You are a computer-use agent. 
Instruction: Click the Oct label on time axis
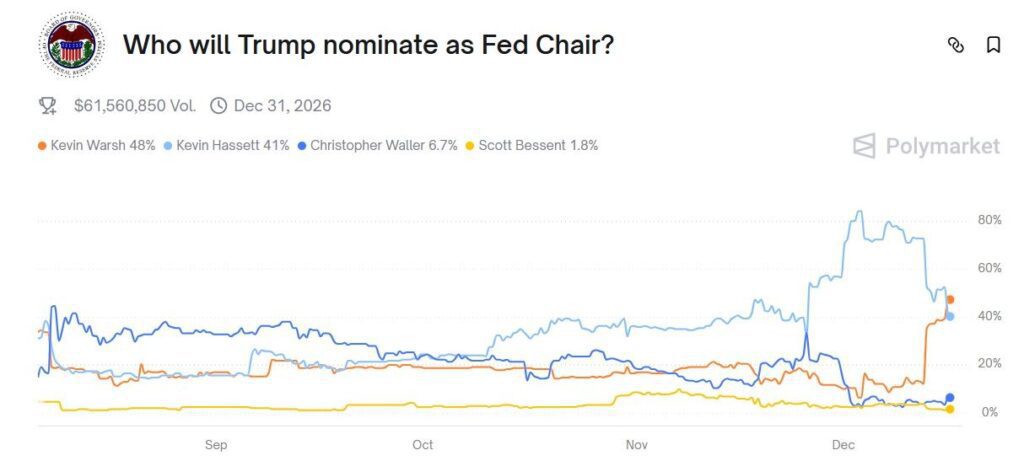[x=422, y=443]
